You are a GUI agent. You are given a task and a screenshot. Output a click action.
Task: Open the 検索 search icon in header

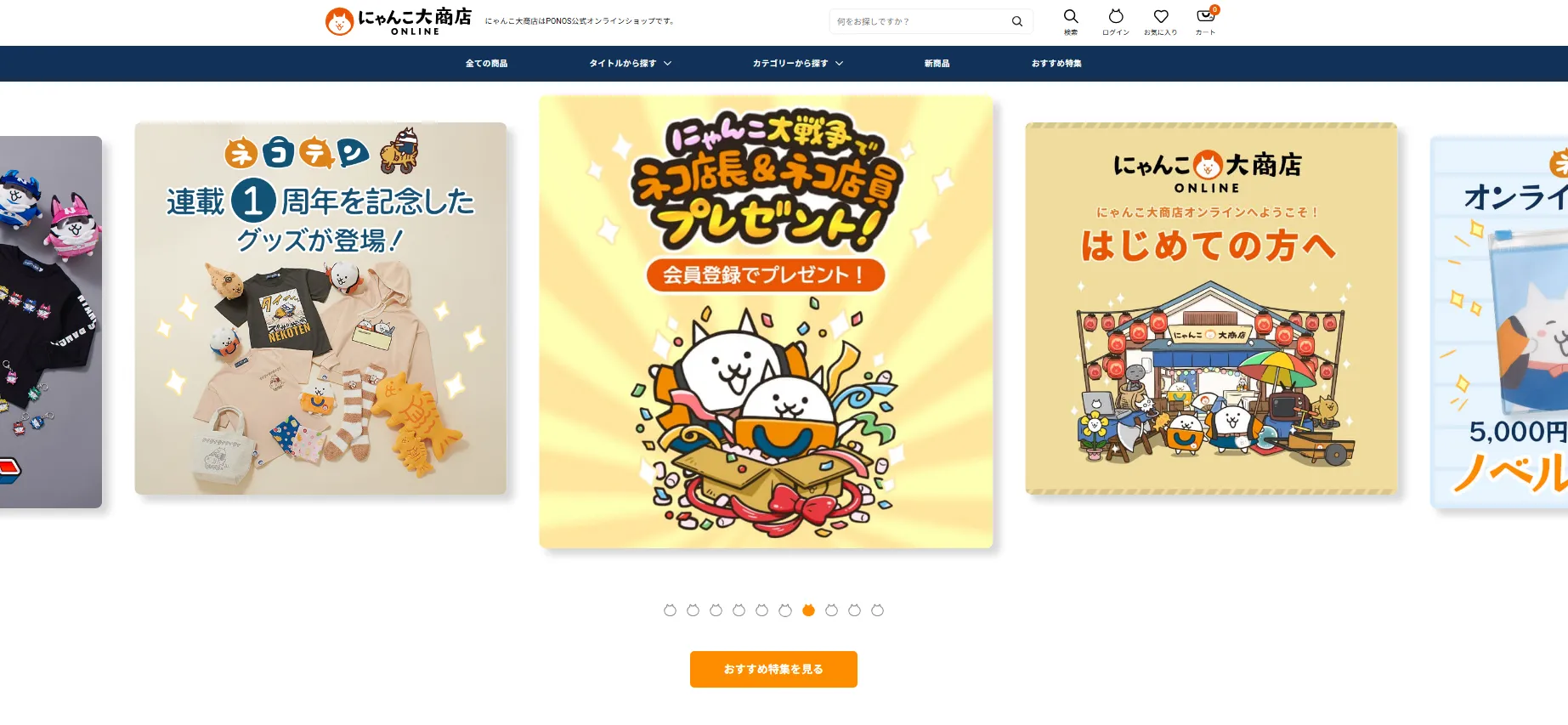1071,22
